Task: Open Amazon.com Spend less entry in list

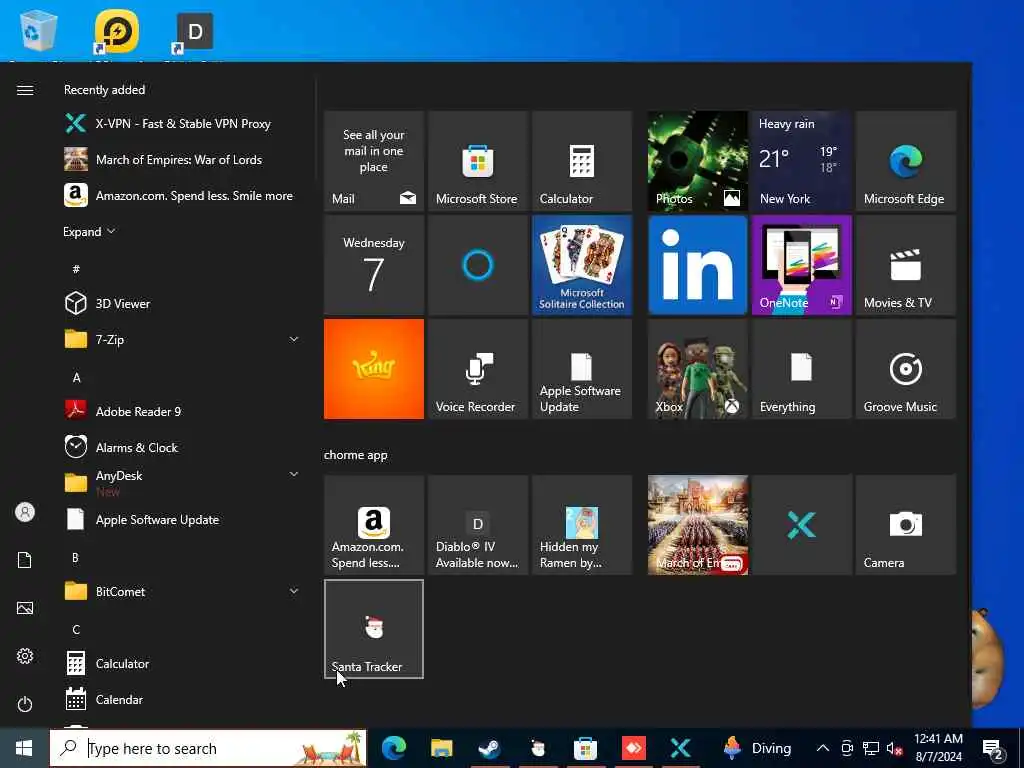Action: pos(180,195)
